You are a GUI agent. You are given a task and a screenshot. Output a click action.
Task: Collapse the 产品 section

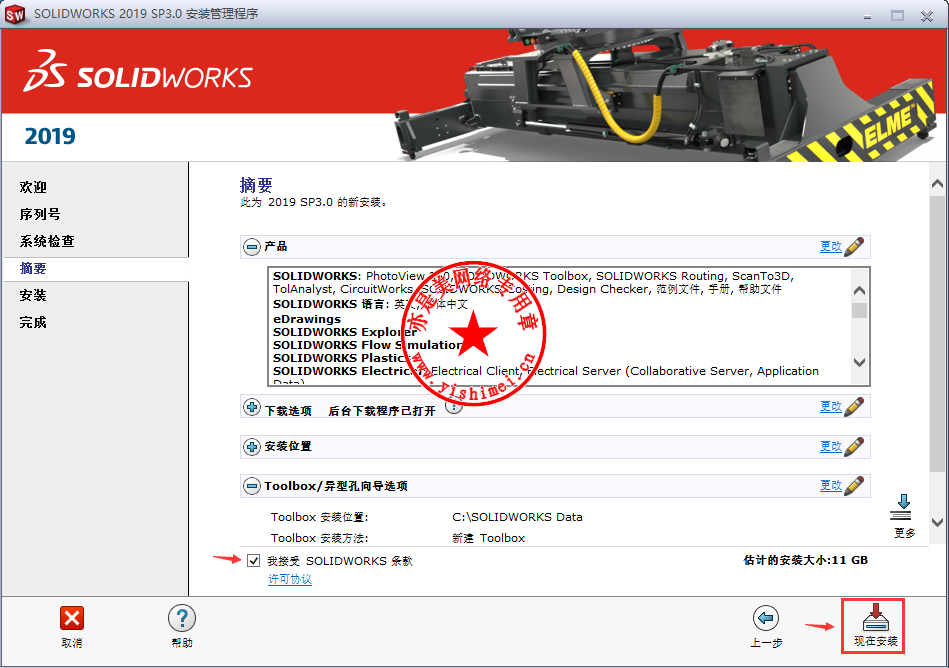(x=252, y=247)
